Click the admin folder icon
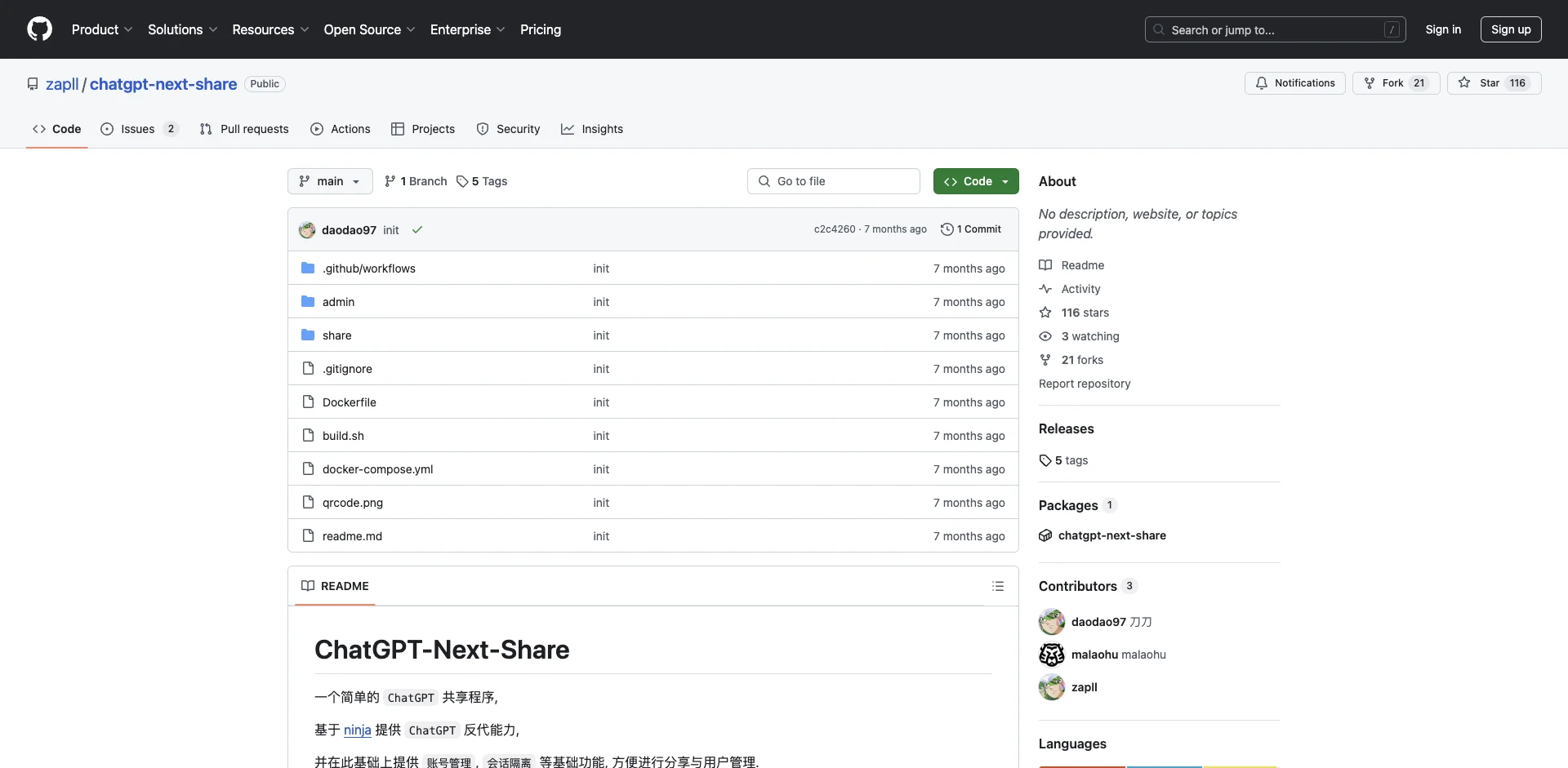Viewport: 1568px width, 768px height. [308, 301]
